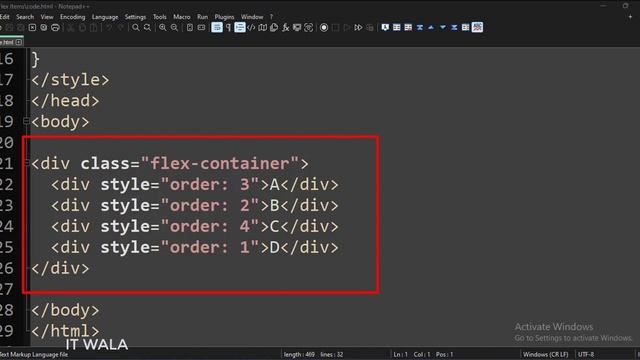Click the Paste toolbar icon
Viewport: 640px width, 360px height.
(x=93, y=27)
